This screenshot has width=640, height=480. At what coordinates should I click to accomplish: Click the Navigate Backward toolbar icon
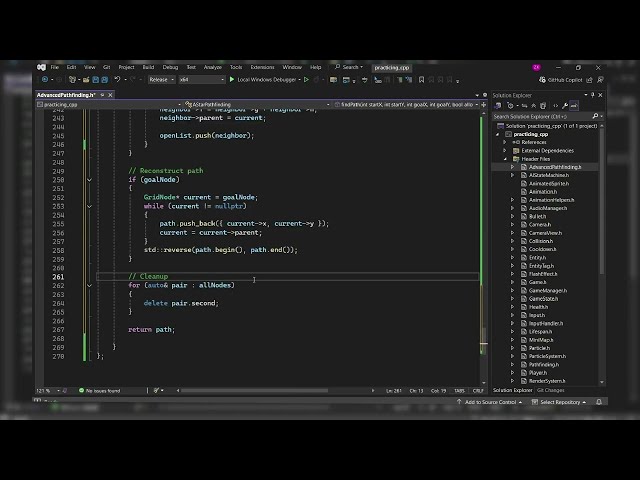click(45, 79)
